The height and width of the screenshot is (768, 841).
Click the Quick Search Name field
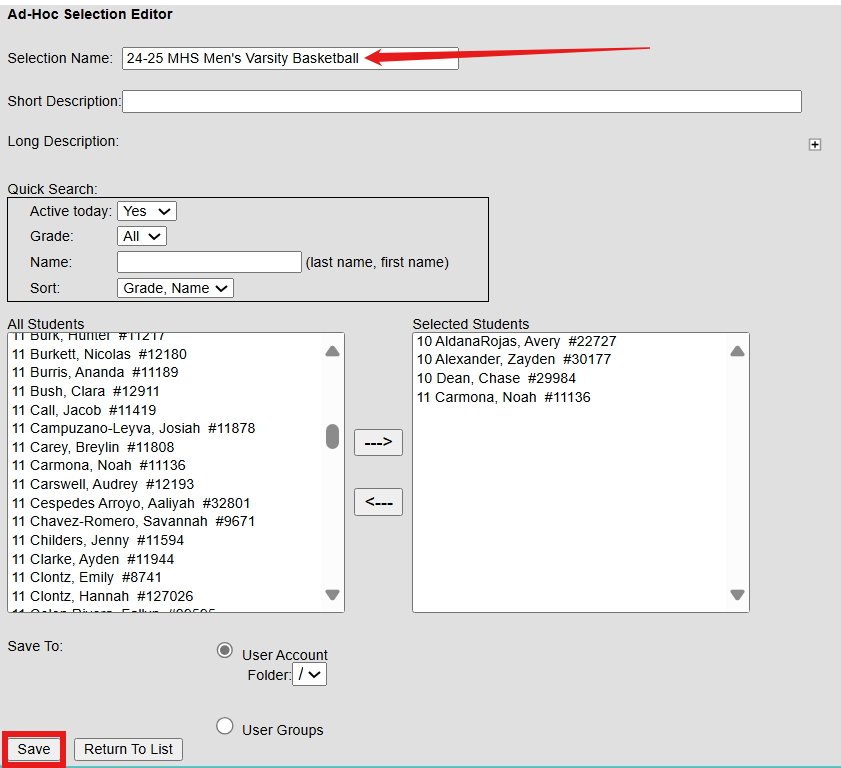(209, 262)
